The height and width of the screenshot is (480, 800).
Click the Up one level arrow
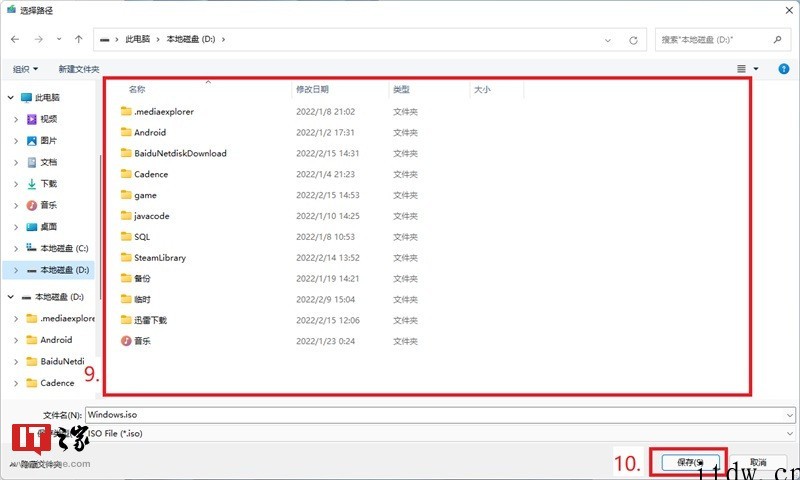79,39
